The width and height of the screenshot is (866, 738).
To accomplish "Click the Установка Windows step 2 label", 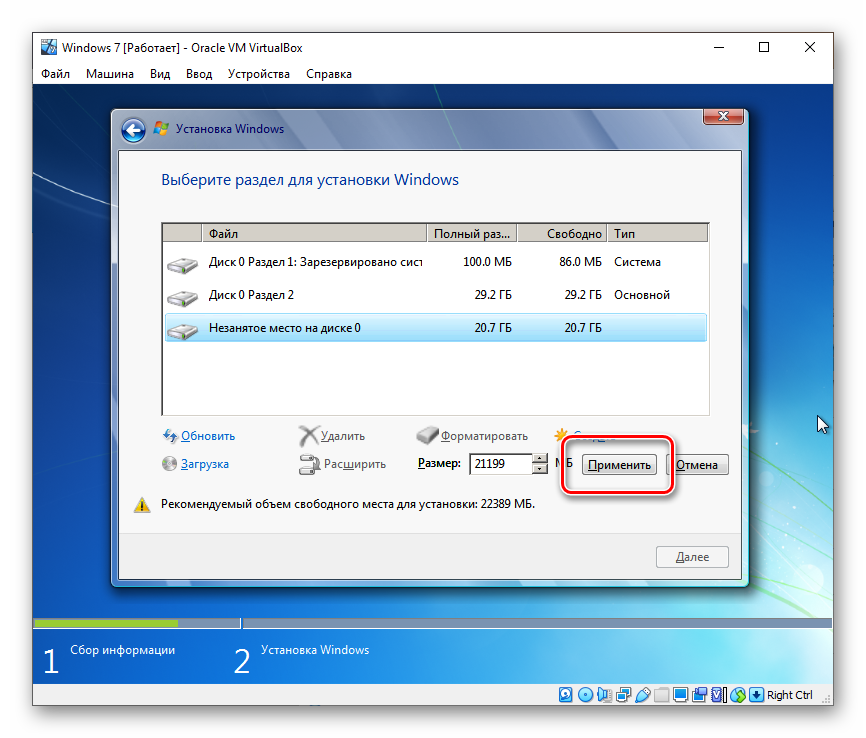I will pyautogui.click(x=315, y=650).
